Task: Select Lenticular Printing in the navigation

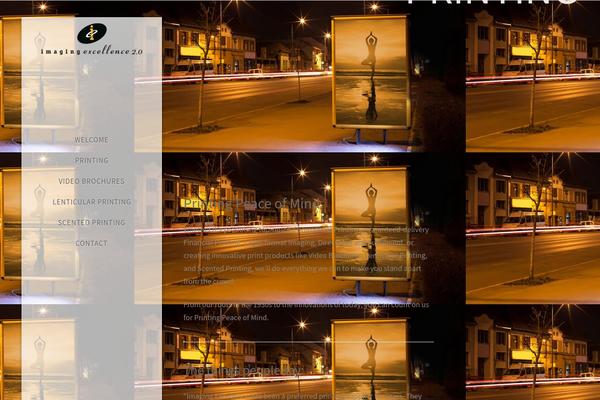Action: tap(91, 202)
